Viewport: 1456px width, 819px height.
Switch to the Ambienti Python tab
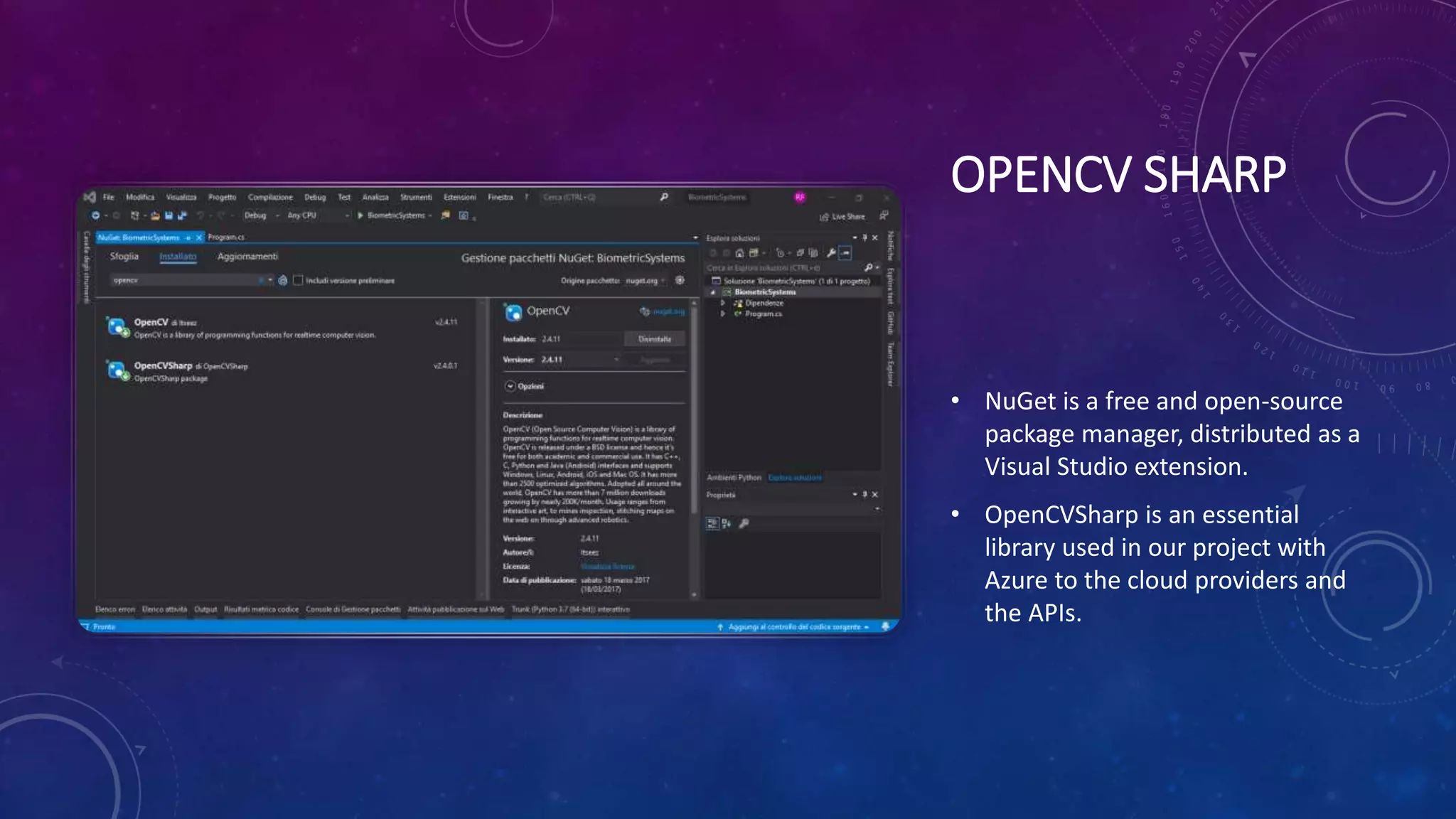pos(734,477)
